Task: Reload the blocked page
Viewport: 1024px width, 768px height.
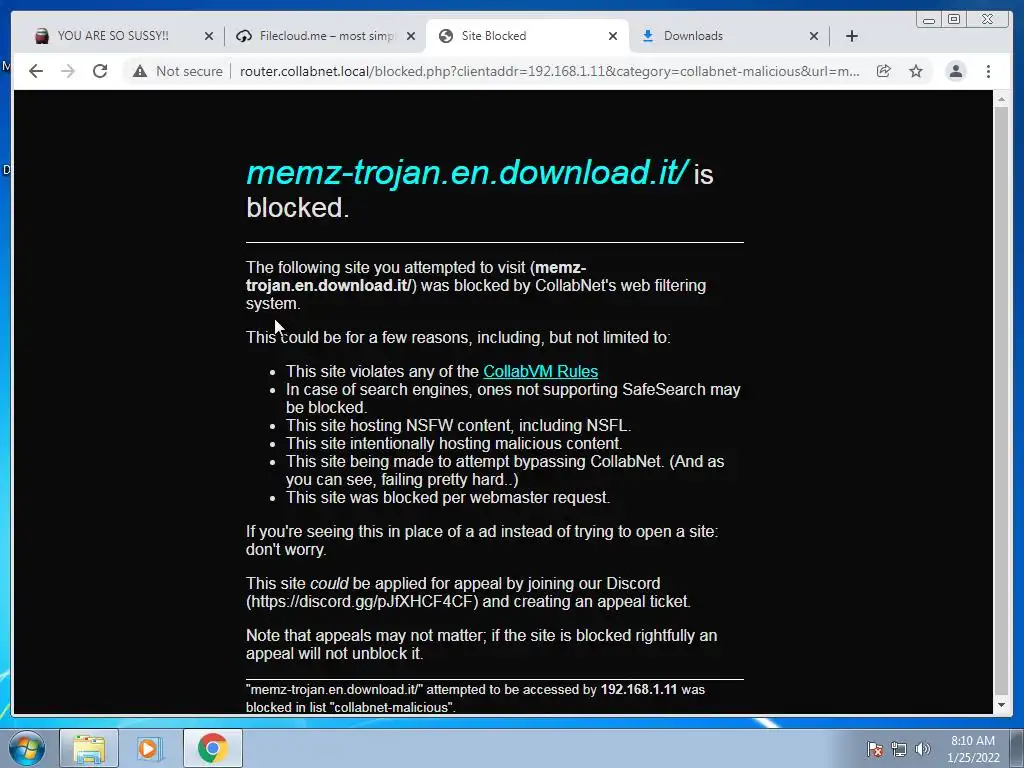Action: (100, 71)
